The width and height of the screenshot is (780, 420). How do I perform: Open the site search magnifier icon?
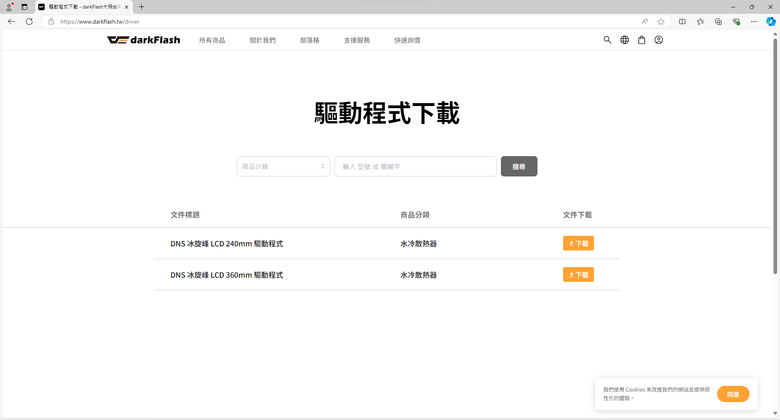pyautogui.click(x=607, y=40)
